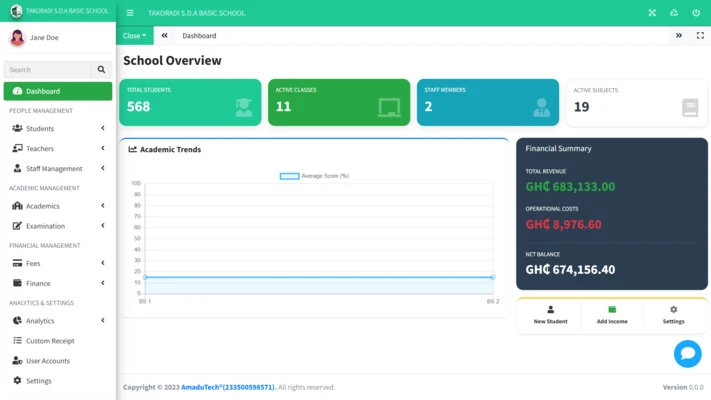This screenshot has width=711, height=400.
Task: Click the New Student person icon
Action: click(550, 310)
